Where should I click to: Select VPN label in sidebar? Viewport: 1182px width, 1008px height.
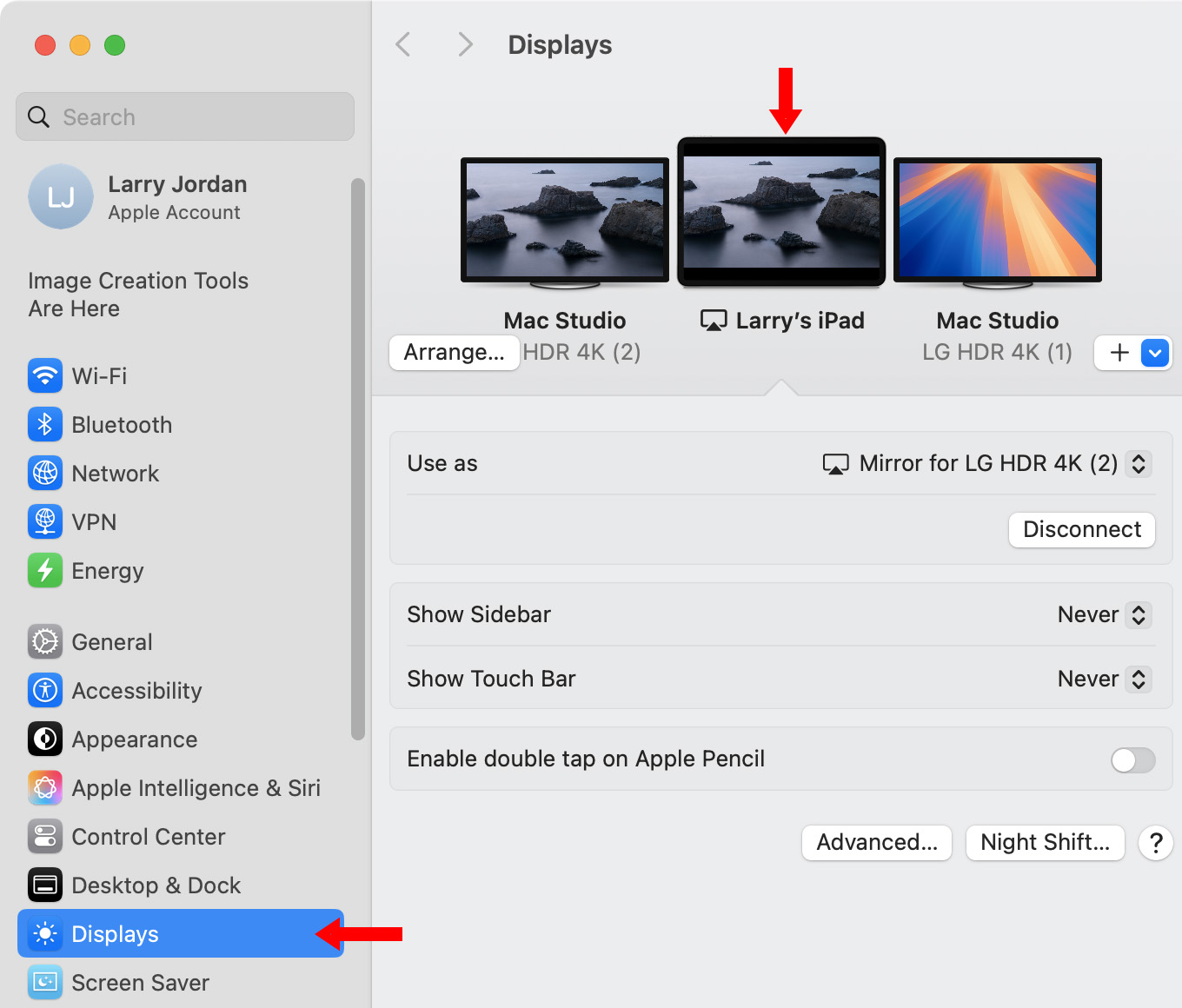pyautogui.click(x=94, y=522)
